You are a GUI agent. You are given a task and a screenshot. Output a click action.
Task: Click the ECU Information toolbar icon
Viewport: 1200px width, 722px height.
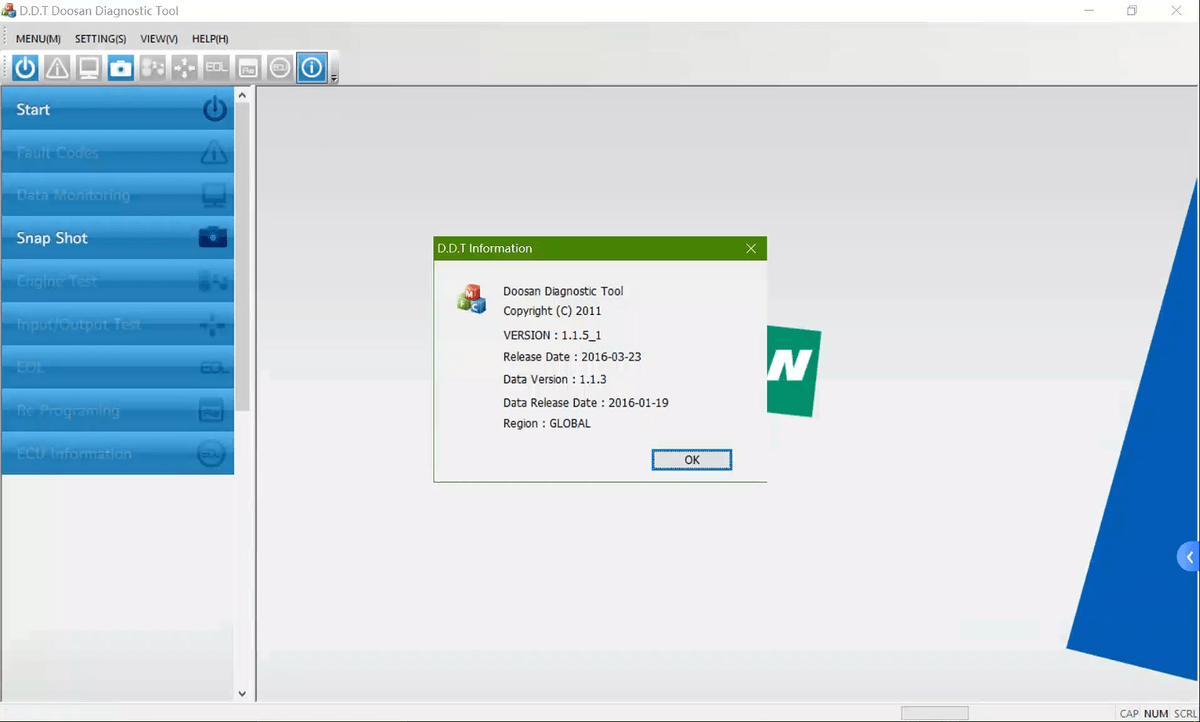(280, 68)
